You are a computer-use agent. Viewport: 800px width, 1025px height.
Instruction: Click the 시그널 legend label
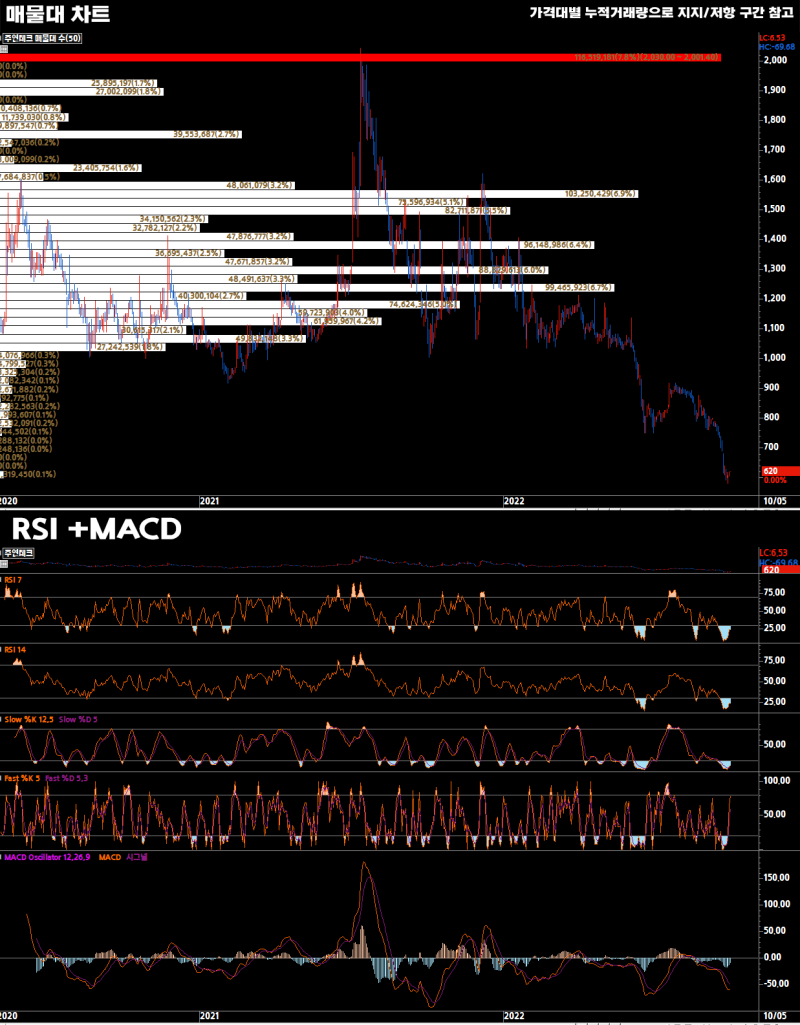click(137, 857)
